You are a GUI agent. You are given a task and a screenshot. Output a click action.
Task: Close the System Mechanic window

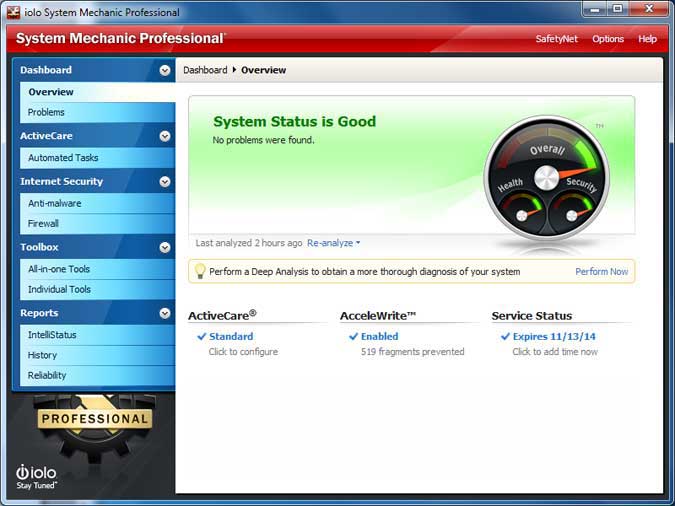click(649, 9)
